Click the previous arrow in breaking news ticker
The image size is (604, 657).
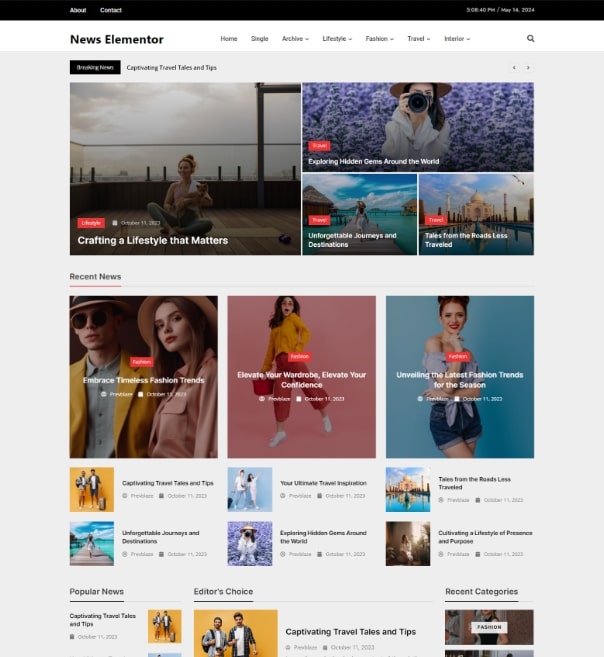pyautogui.click(x=514, y=68)
